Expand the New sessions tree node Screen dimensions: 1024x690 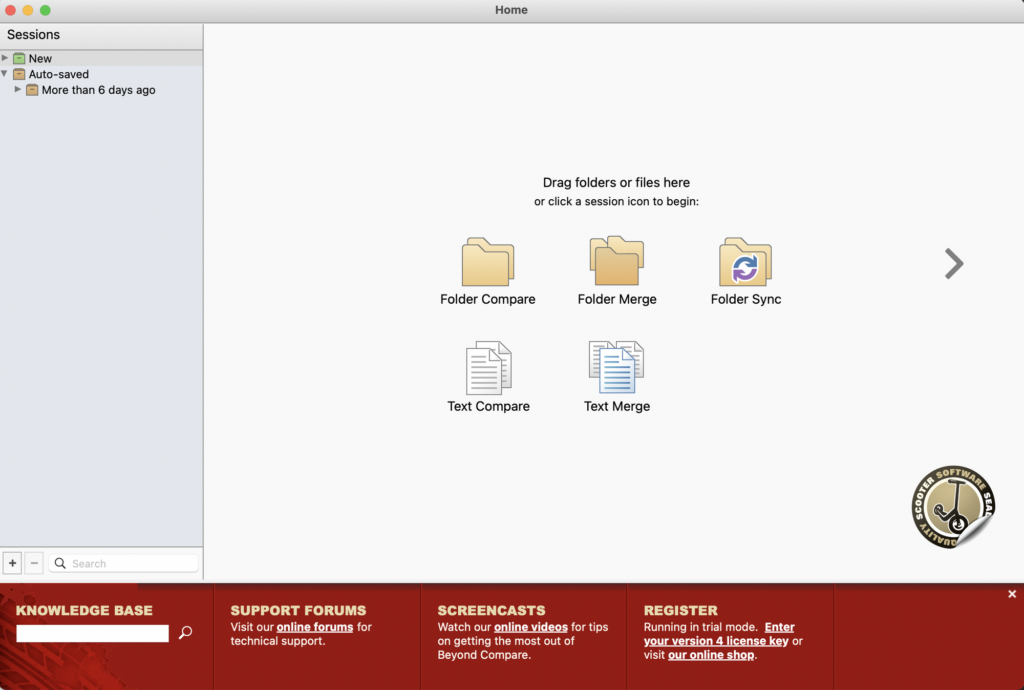click(5, 58)
